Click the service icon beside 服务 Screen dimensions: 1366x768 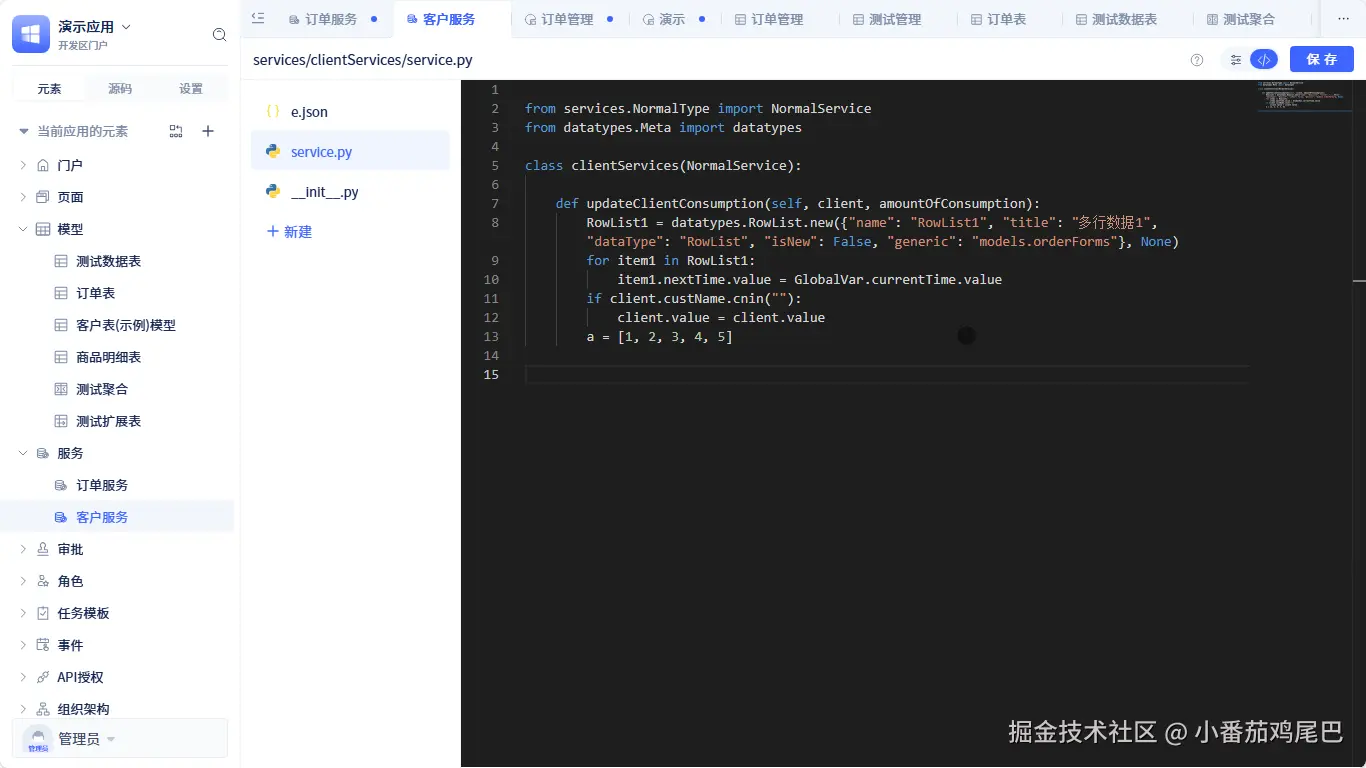42,453
